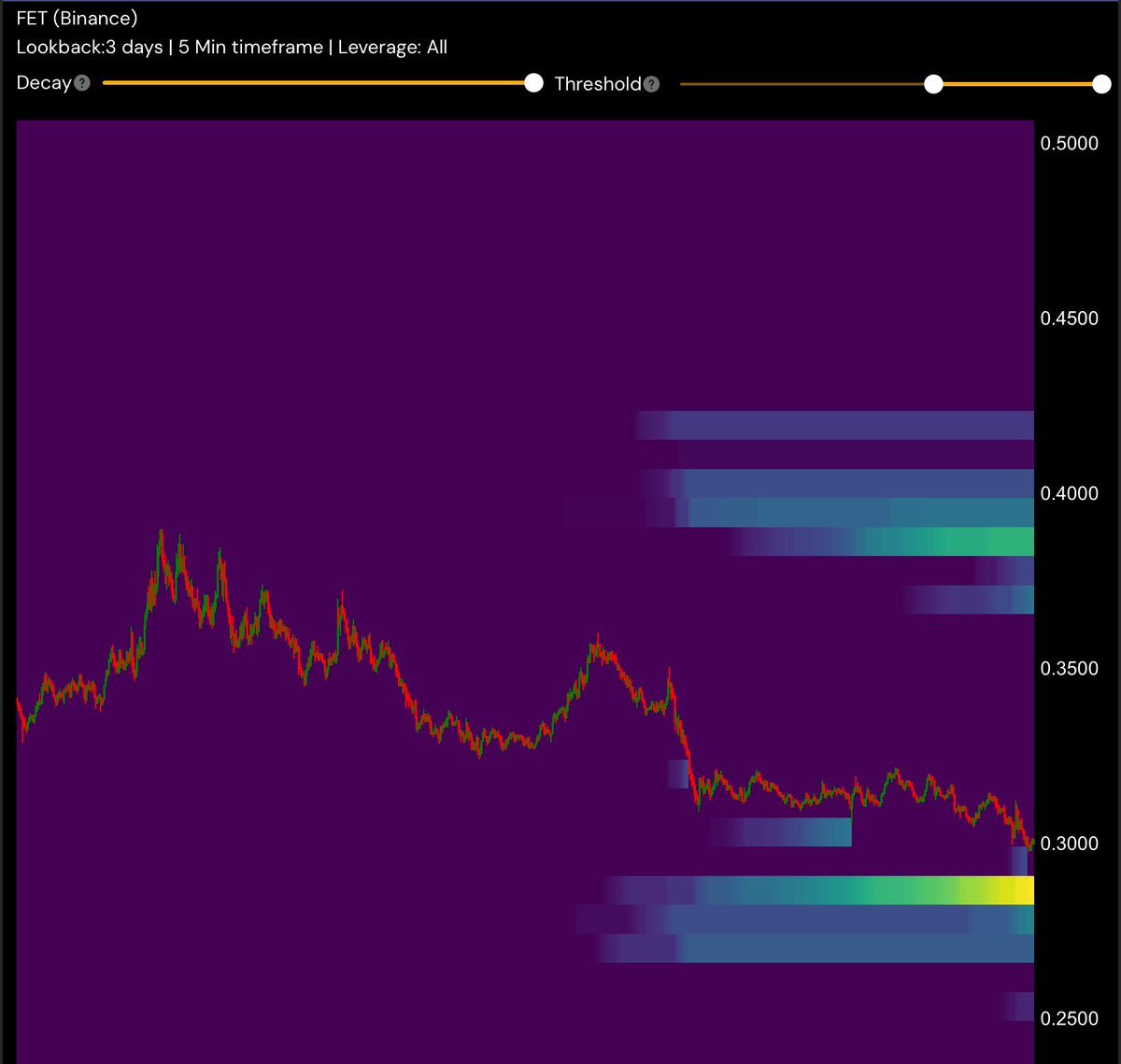Click the Threshold label
The image size is (1121, 1064).
pos(598,84)
